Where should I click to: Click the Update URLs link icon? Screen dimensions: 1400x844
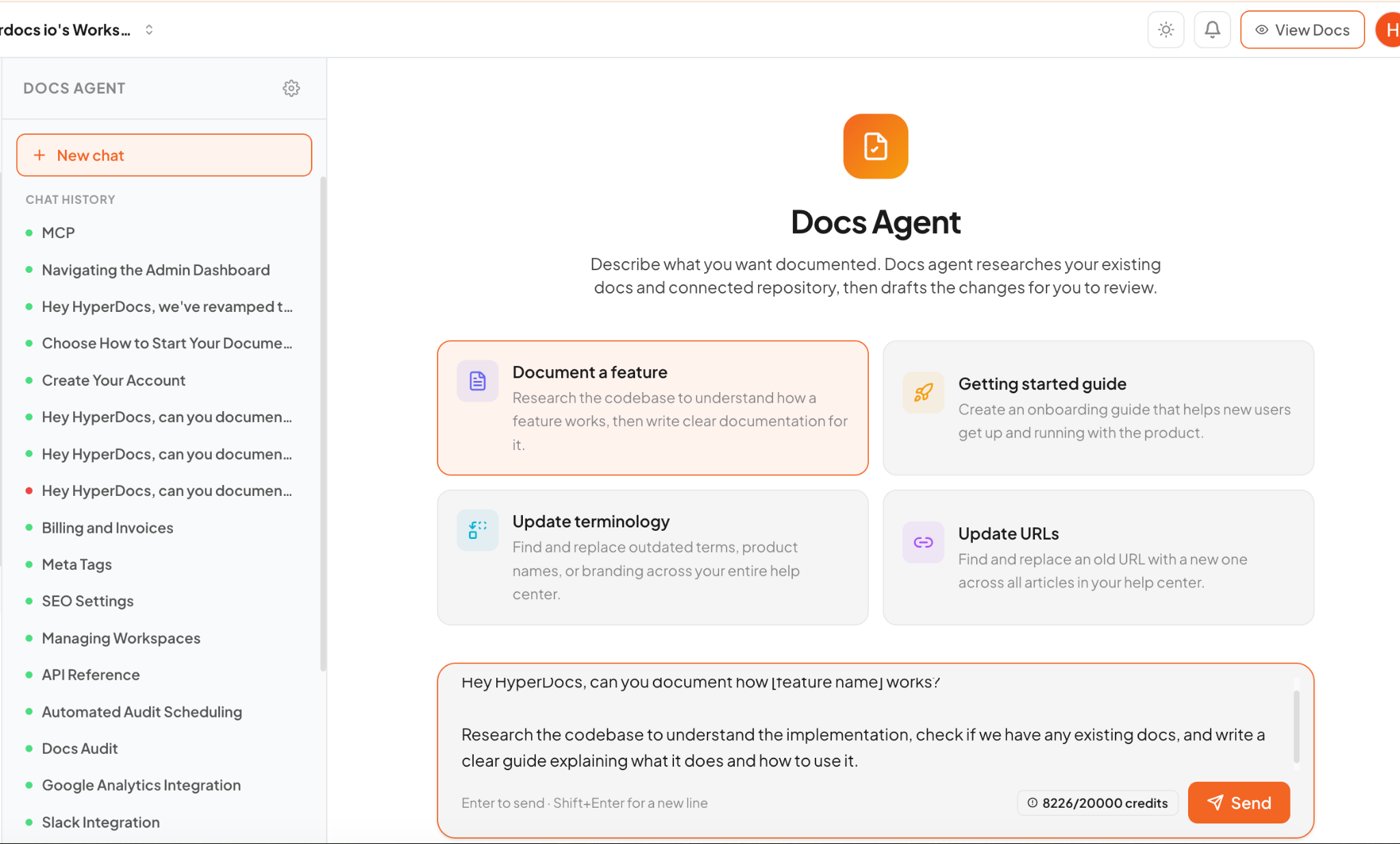click(x=923, y=542)
